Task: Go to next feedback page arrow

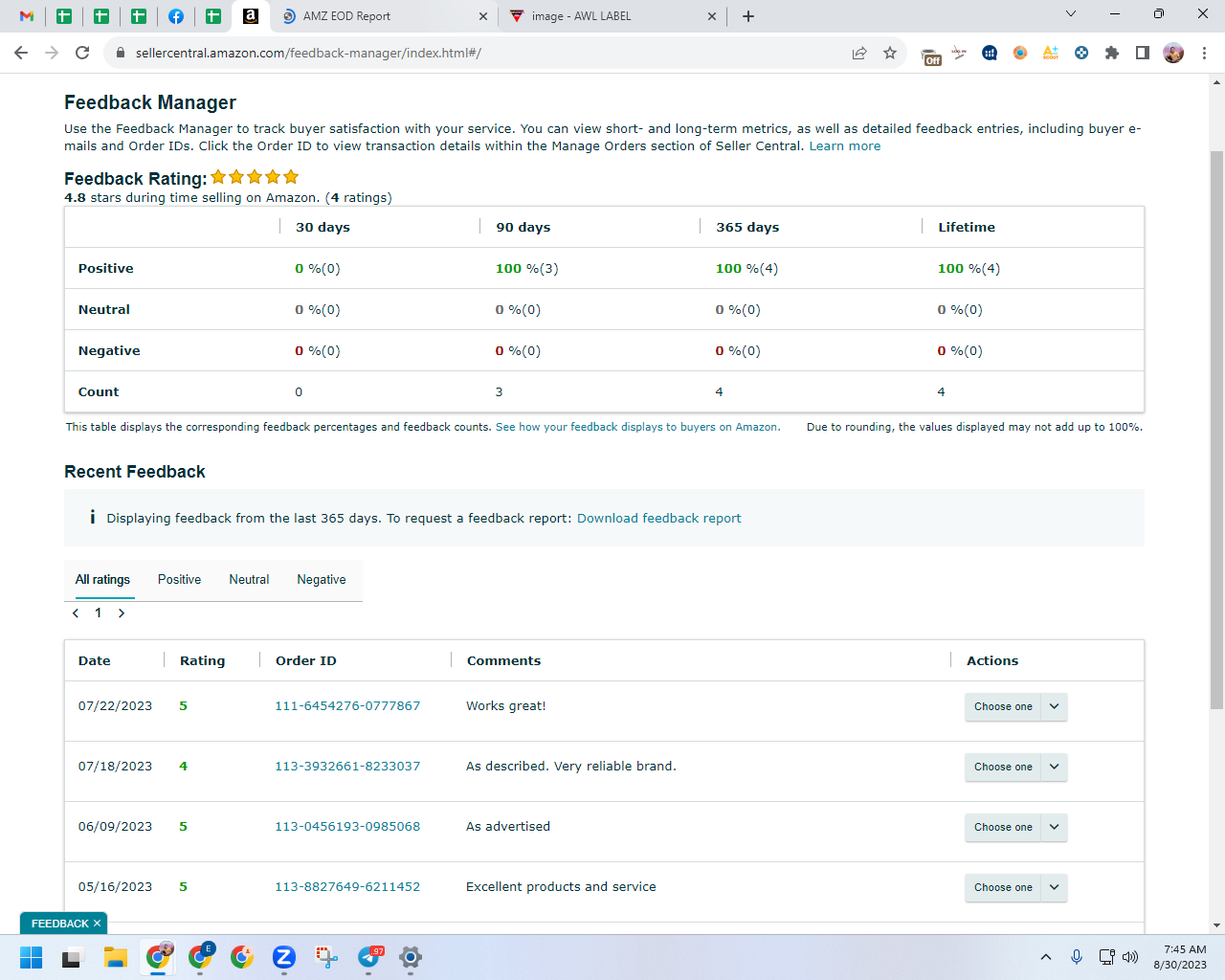Action: [122, 613]
